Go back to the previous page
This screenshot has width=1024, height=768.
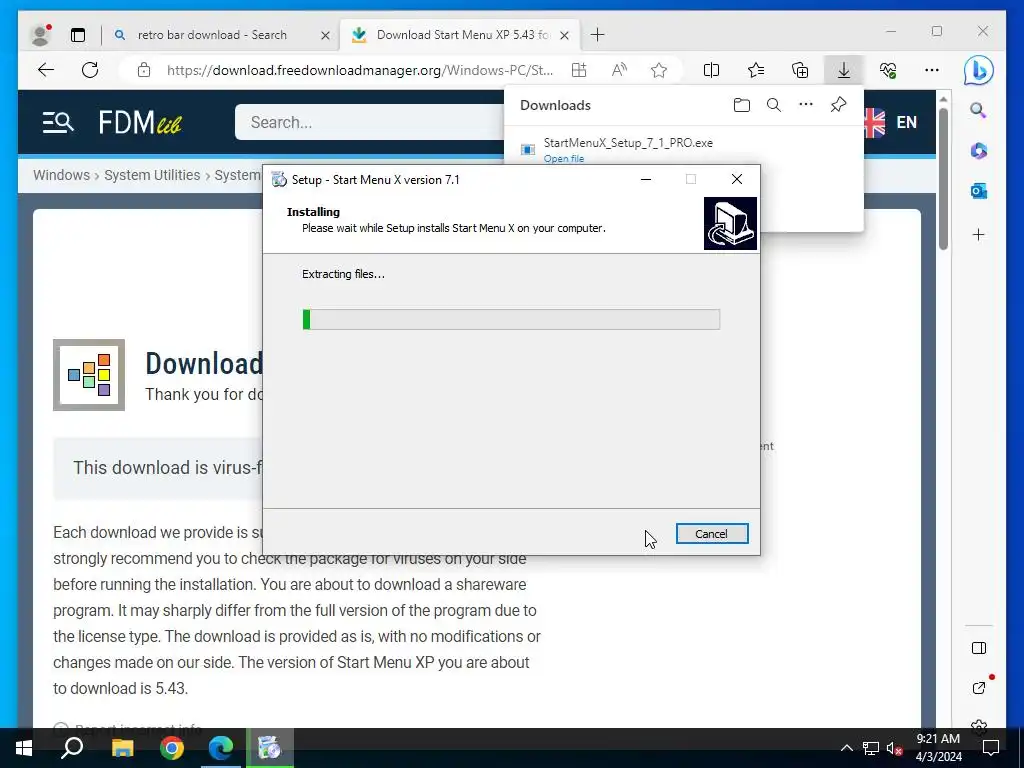46,70
